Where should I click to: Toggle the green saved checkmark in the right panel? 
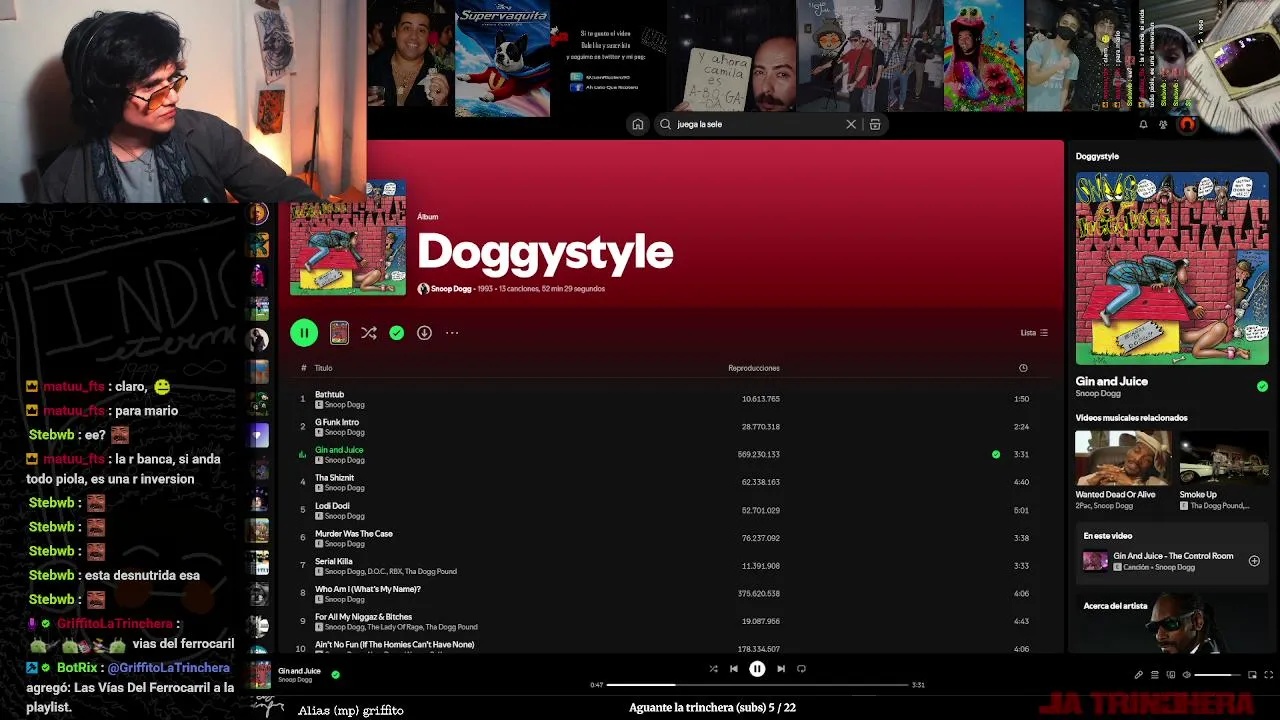[x=1262, y=386]
